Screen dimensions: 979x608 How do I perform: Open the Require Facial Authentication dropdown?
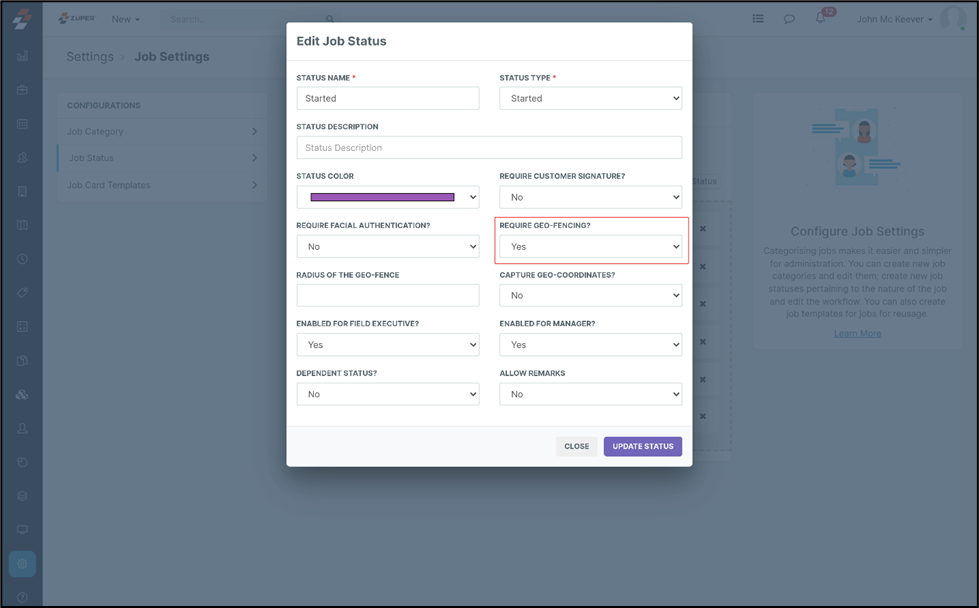[x=387, y=246]
